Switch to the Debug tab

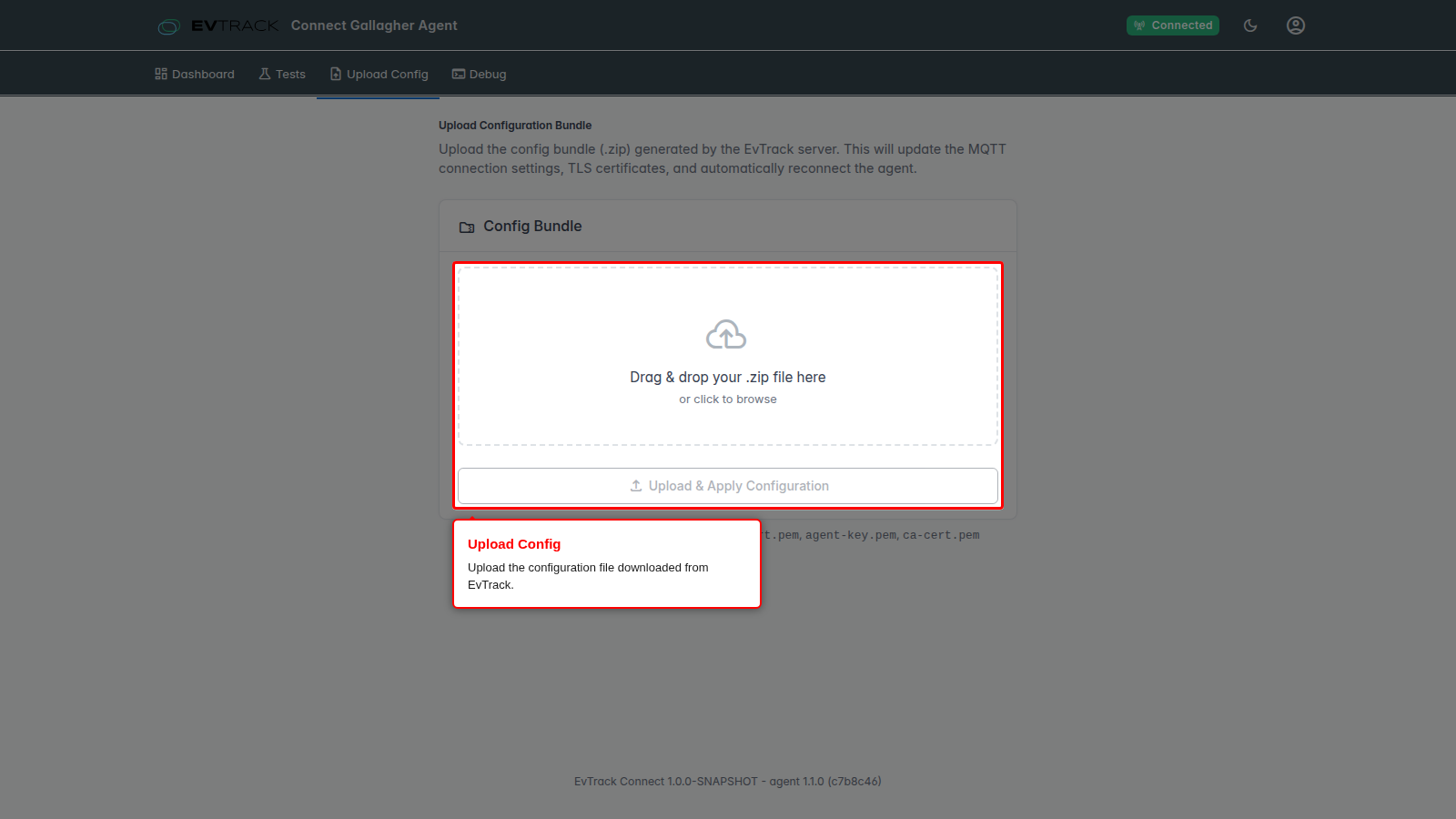tap(480, 74)
